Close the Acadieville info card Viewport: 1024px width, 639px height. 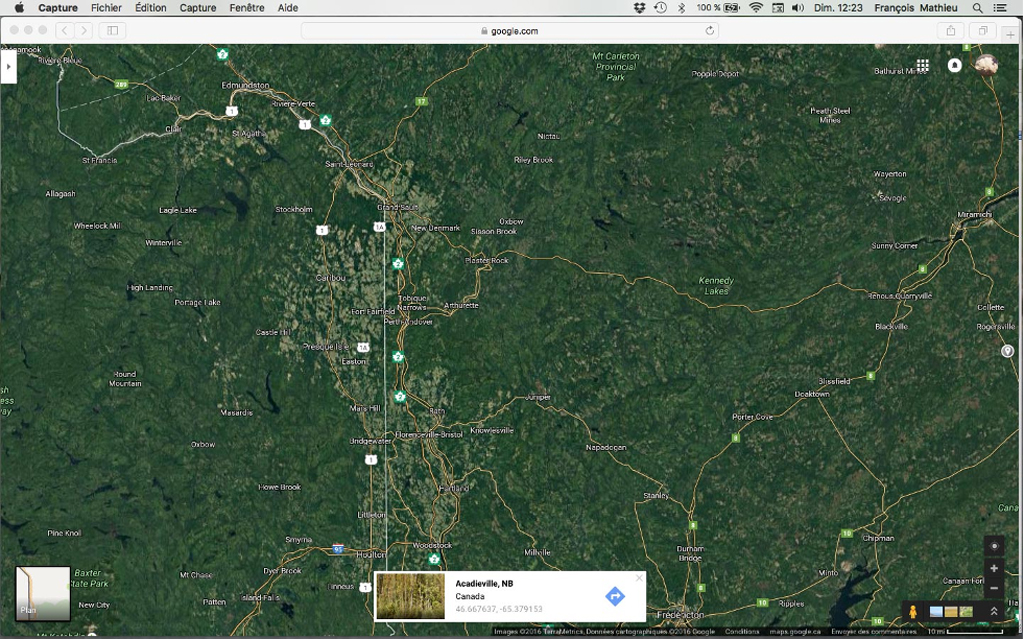(x=639, y=578)
